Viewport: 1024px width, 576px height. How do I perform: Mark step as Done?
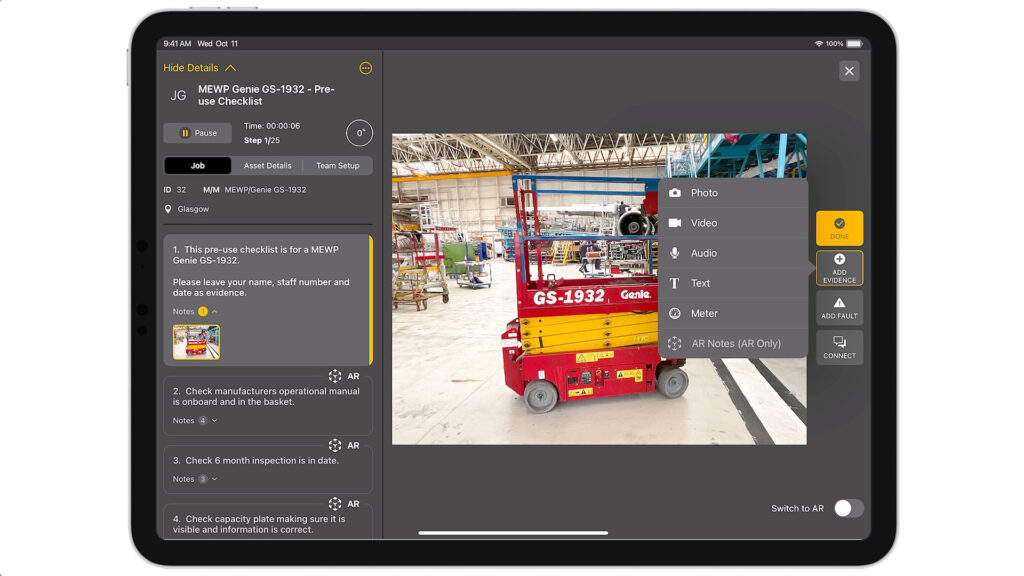839,228
